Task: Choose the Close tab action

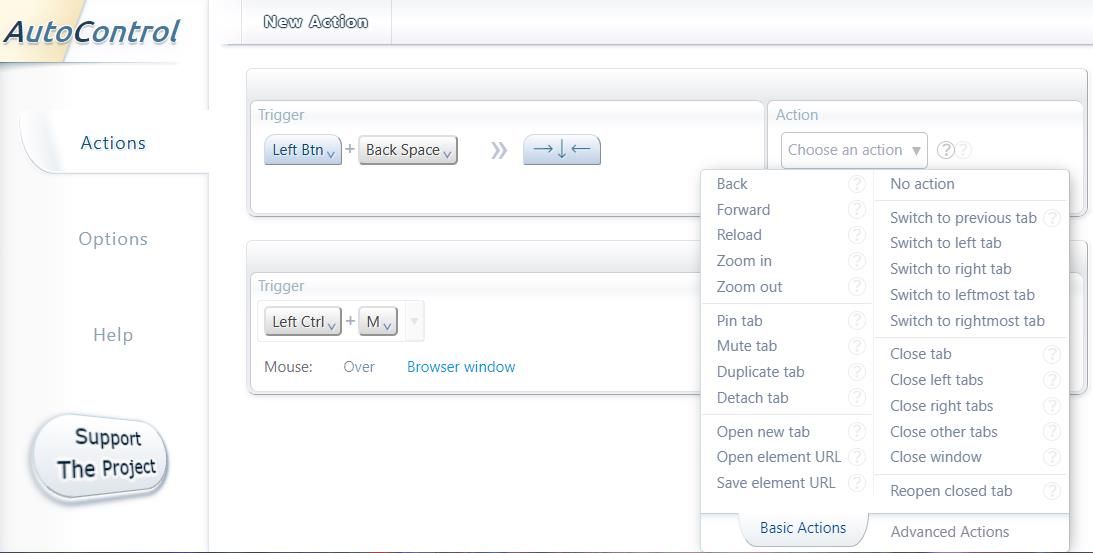Action: tap(920, 354)
